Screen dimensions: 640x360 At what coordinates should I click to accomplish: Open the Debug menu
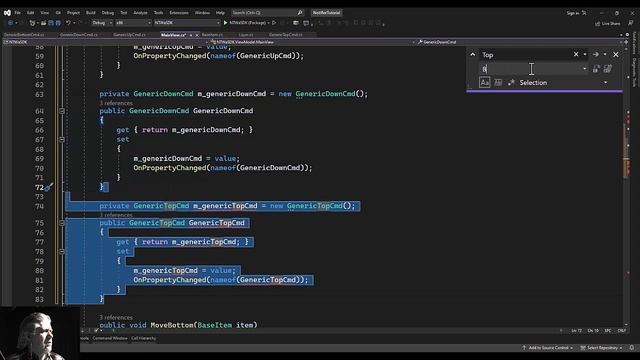[x=108, y=13]
